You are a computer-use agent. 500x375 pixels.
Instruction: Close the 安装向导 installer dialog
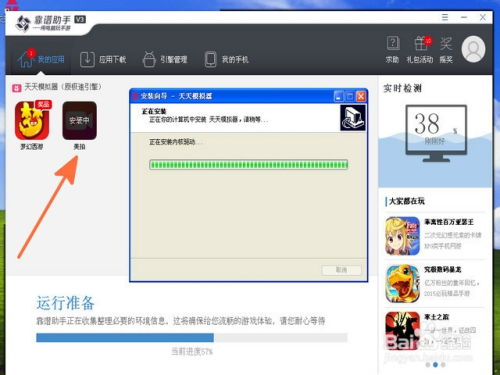click(361, 96)
